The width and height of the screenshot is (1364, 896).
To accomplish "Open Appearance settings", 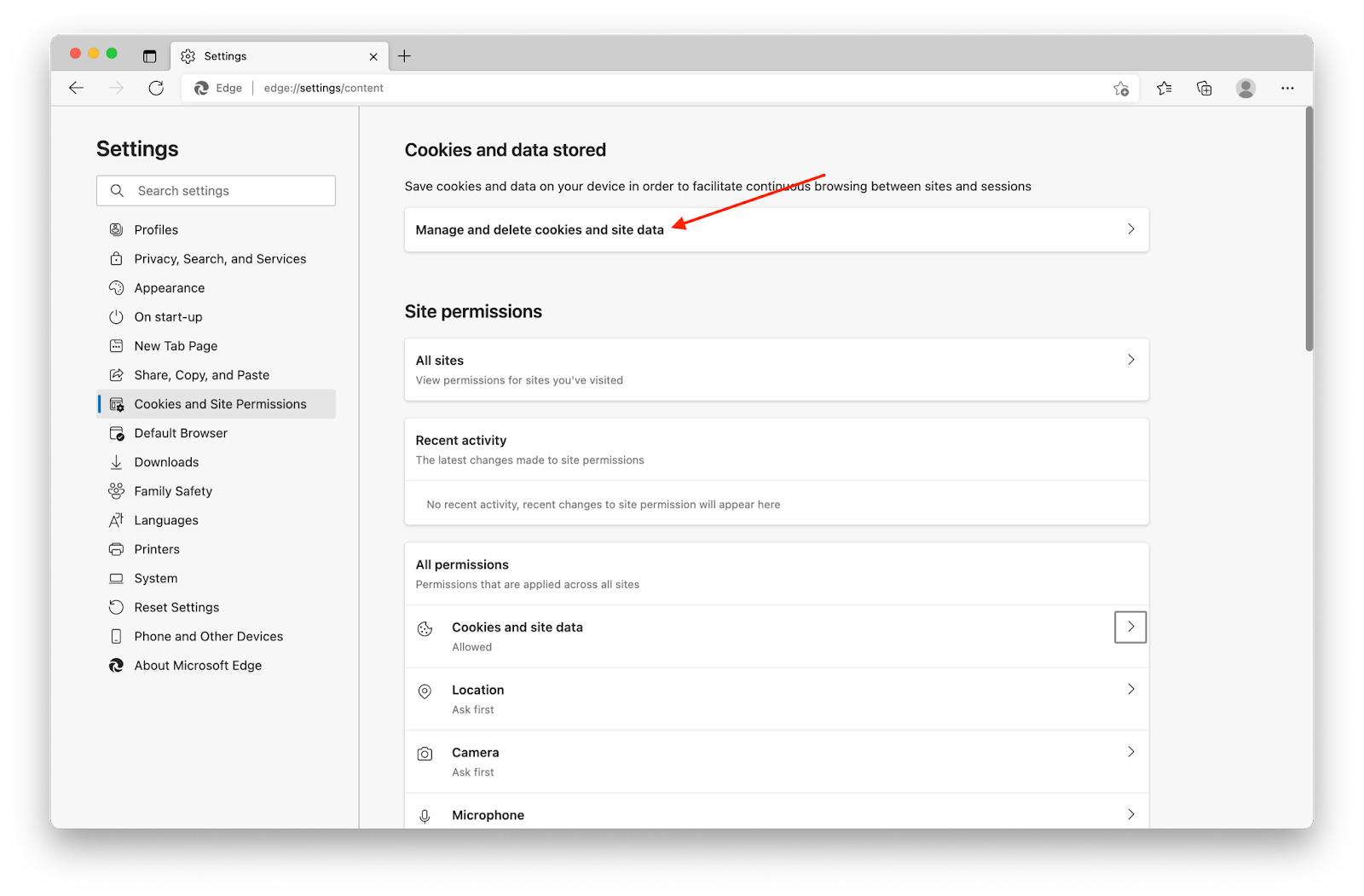I will click(x=216, y=288).
